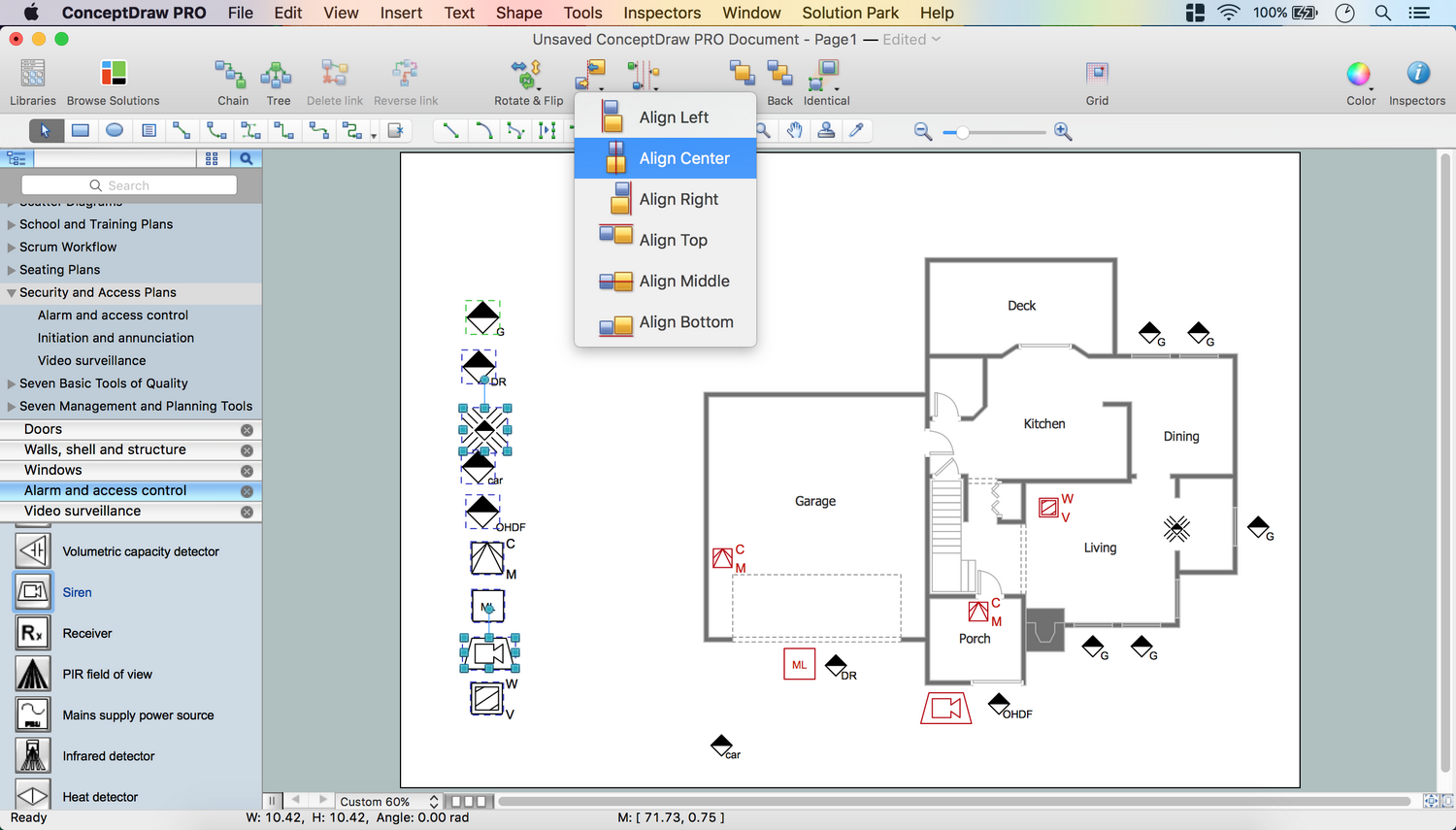Click the library search field

pyautogui.click(x=129, y=185)
